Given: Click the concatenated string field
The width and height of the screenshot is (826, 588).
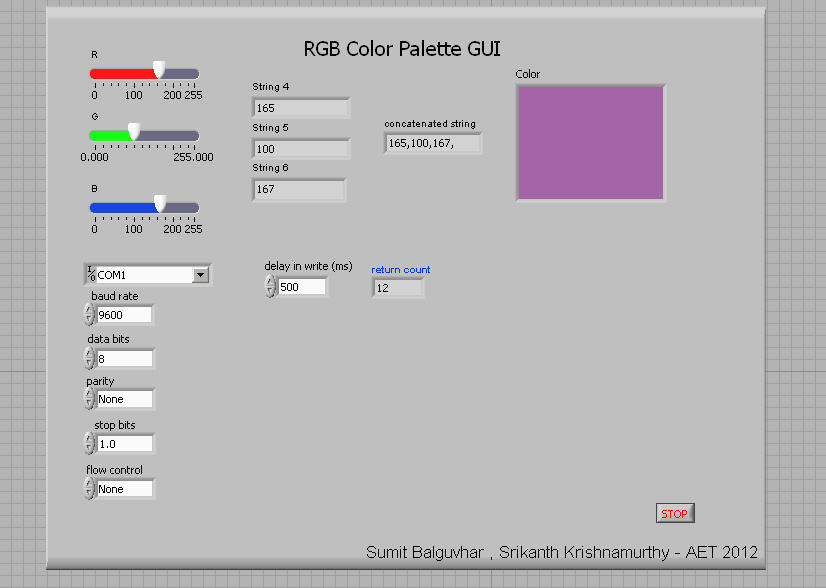Looking at the screenshot, I should (x=433, y=143).
